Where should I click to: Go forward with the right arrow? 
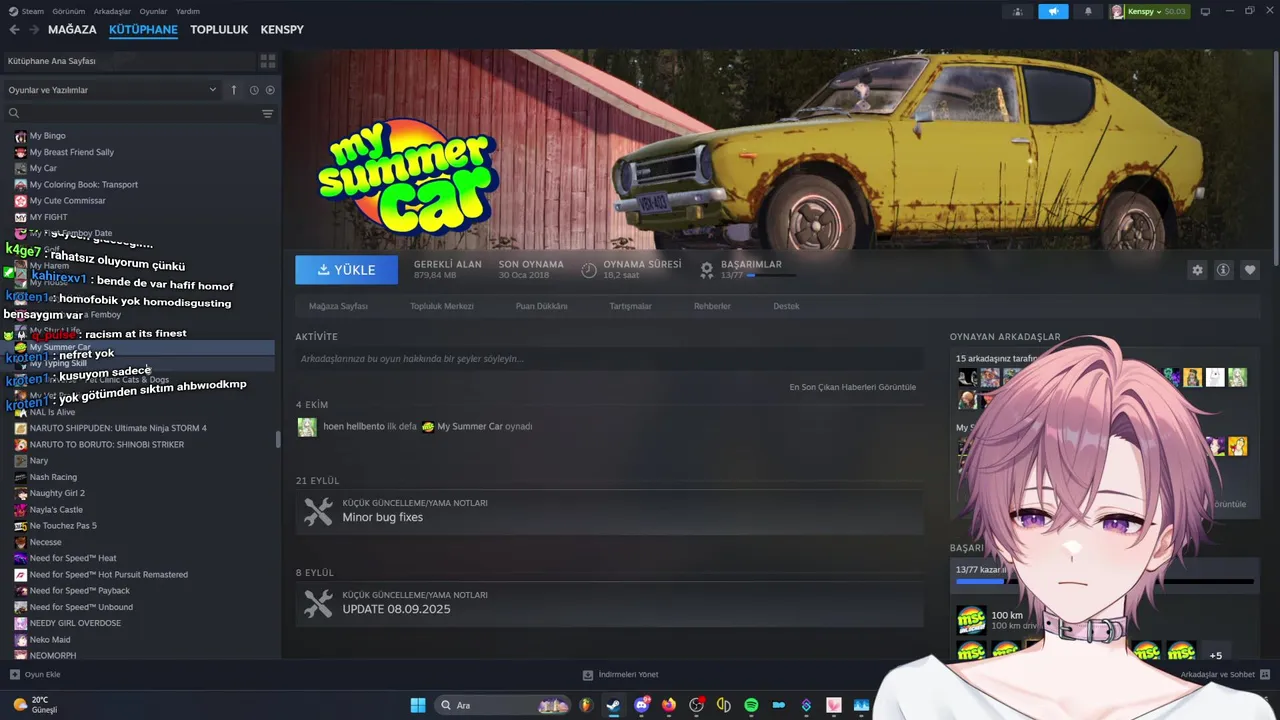coord(34,30)
